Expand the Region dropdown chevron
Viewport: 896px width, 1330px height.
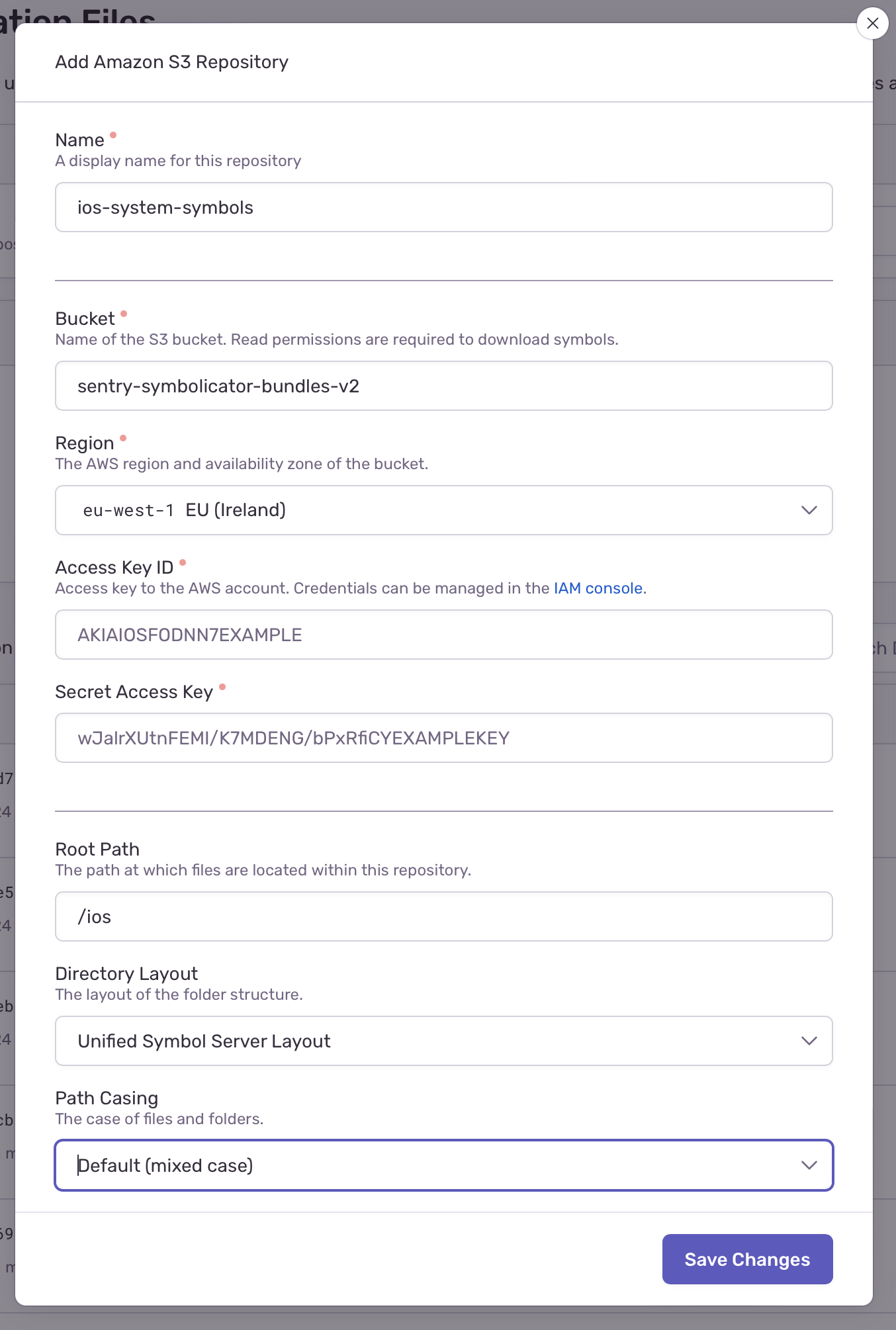coord(809,510)
